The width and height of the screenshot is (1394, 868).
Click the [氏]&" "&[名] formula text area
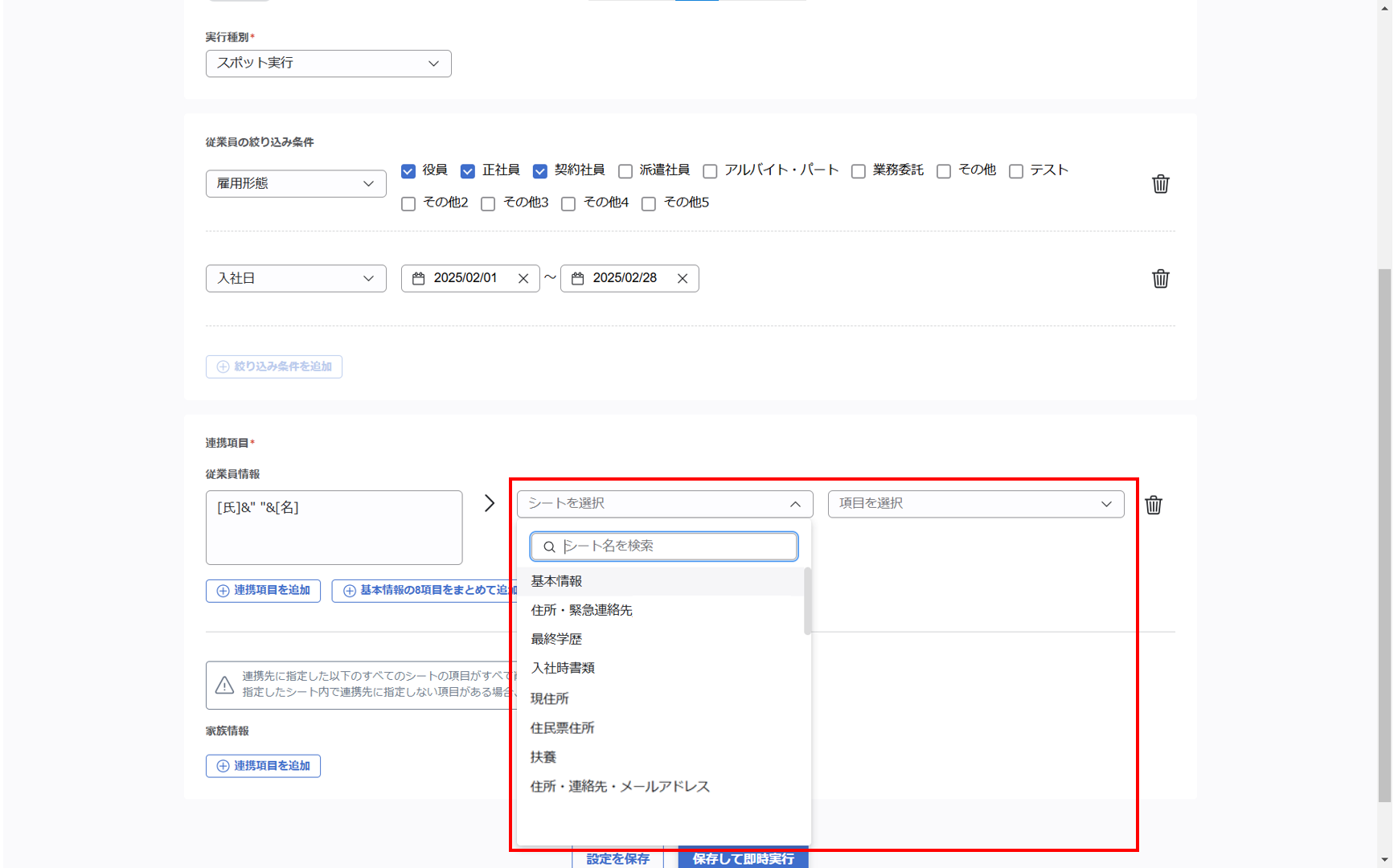[x=334, y=527]
